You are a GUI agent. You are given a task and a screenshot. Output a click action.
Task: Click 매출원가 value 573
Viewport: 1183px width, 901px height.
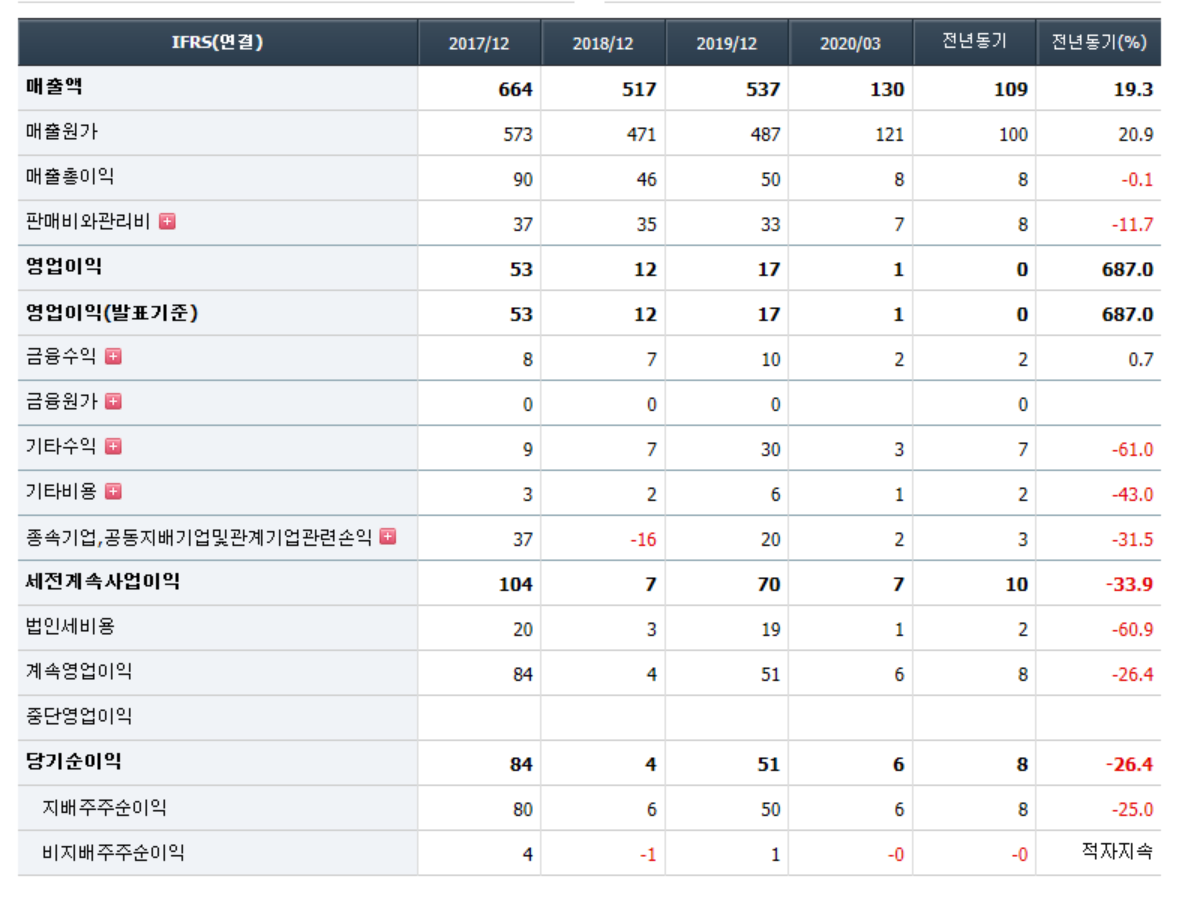[x=518, y=134]
